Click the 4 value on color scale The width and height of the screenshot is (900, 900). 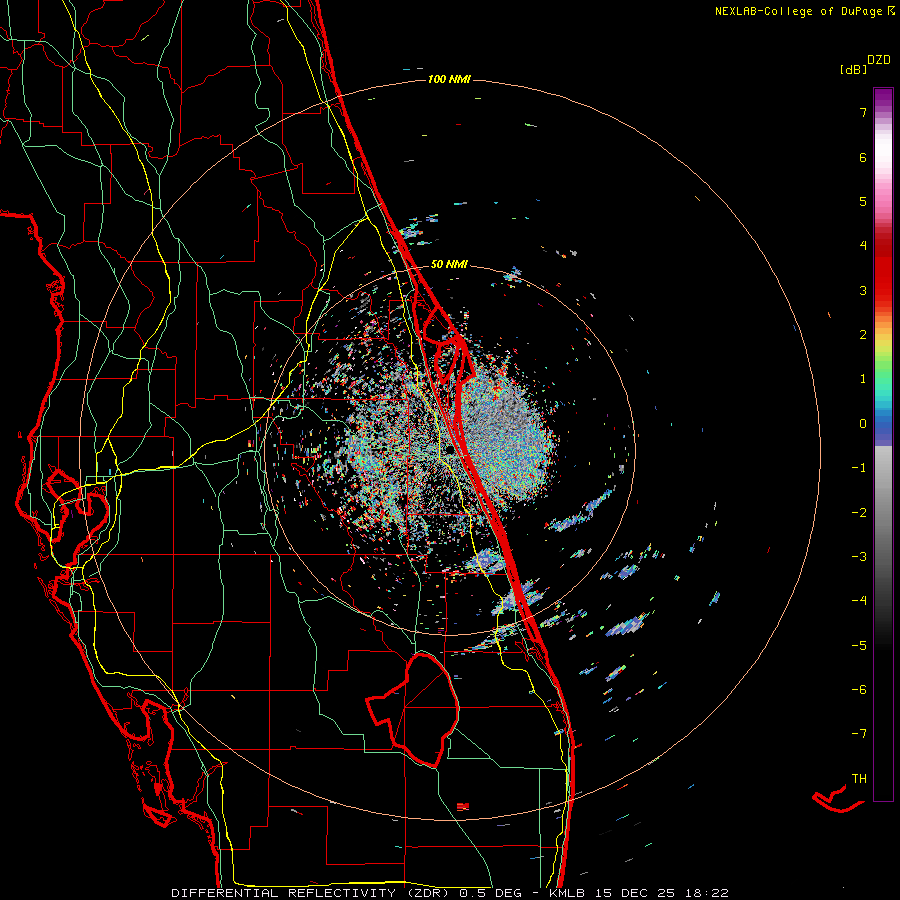click(863, 246)
